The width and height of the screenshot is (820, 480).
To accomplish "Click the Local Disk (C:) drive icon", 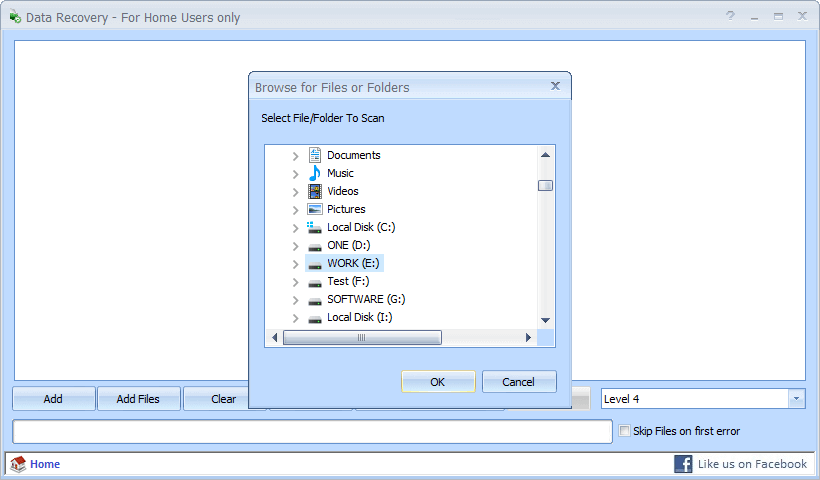I will [x=315, y=227].
